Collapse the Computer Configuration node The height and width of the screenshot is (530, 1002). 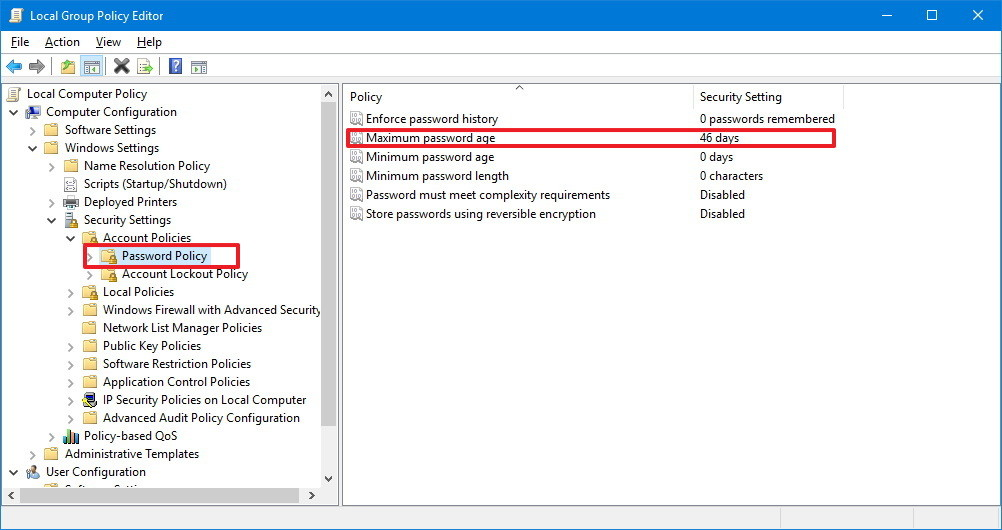pyautogui.click(x=13, y=112)
